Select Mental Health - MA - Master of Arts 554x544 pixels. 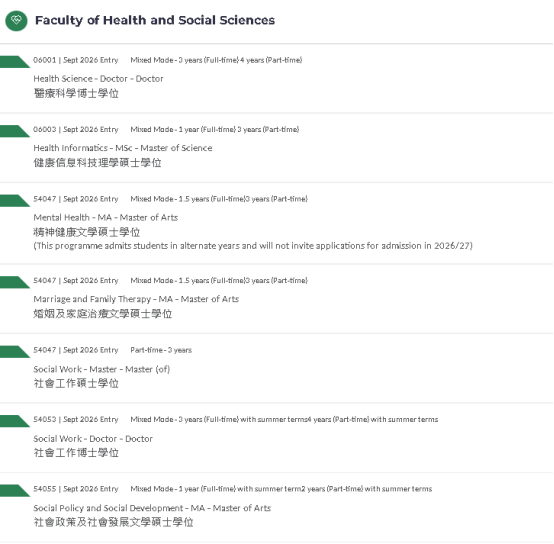pos(105,218)
